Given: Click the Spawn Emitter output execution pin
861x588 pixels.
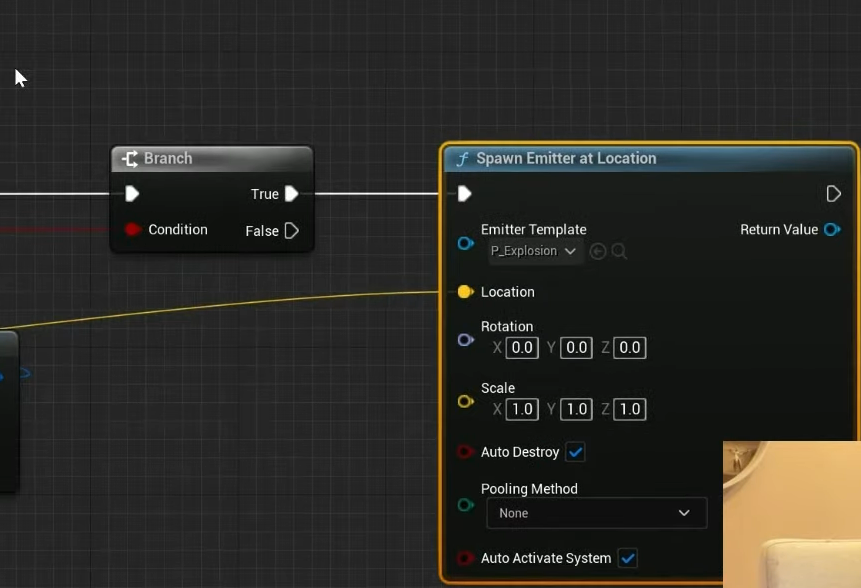Looking at the screenshot, I should 833,194.
